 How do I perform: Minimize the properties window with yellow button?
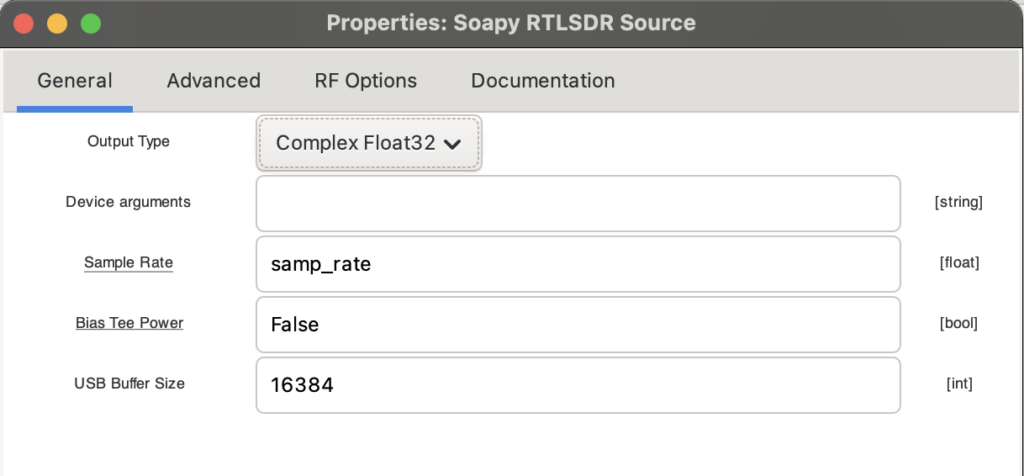(x=57, y=23)
